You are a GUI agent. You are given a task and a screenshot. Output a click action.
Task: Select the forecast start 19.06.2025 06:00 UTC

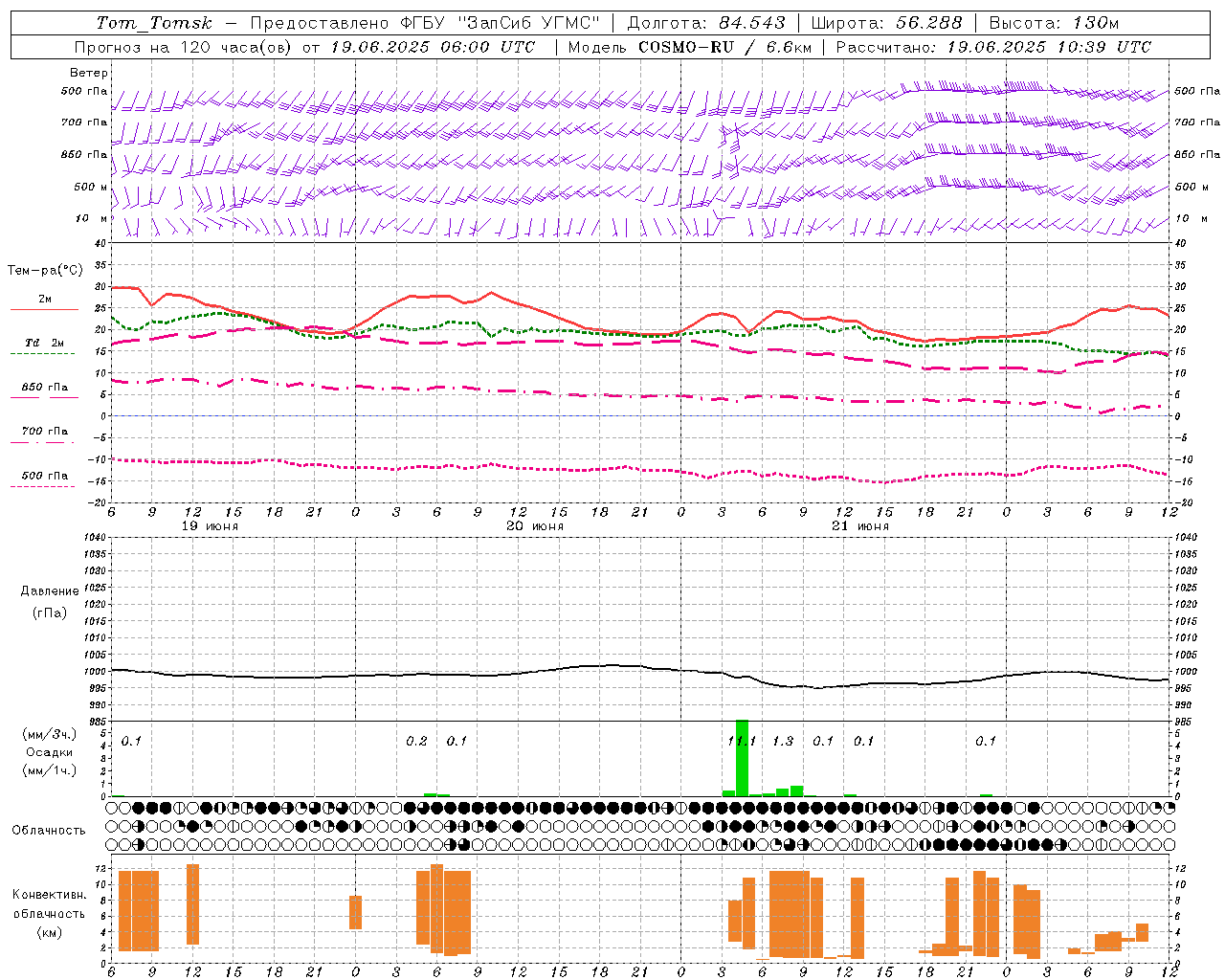(433, 47)
